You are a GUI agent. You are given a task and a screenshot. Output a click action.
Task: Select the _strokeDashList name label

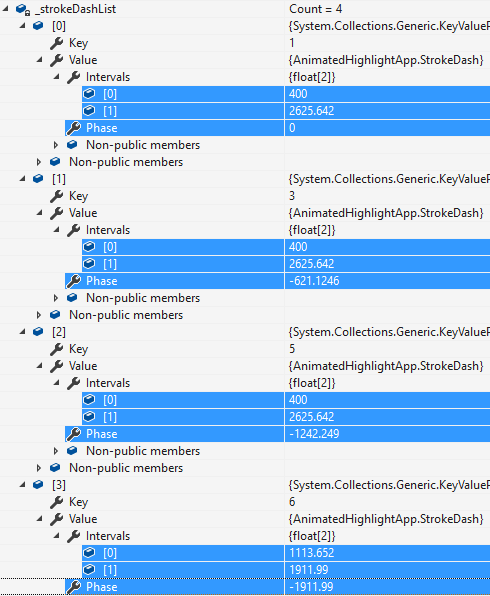tap(75, 9)
